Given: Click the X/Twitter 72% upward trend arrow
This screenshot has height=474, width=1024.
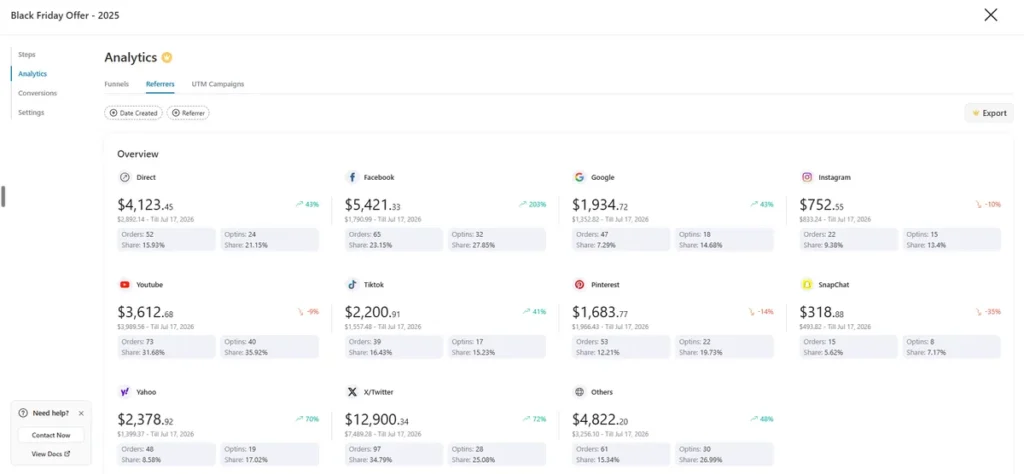Looking at the screenshot, I should pos(526,419).
